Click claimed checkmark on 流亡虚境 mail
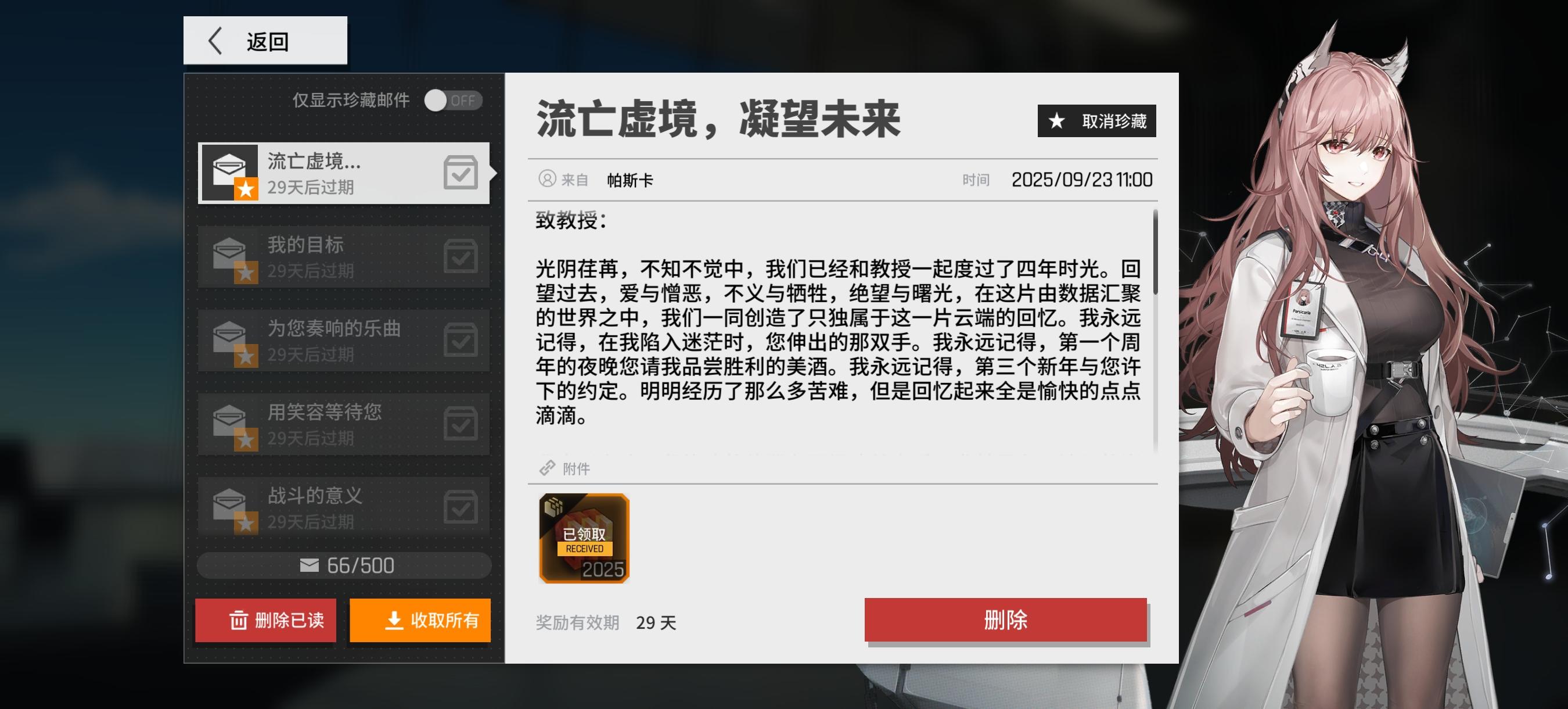 click(x=461, y=173)
